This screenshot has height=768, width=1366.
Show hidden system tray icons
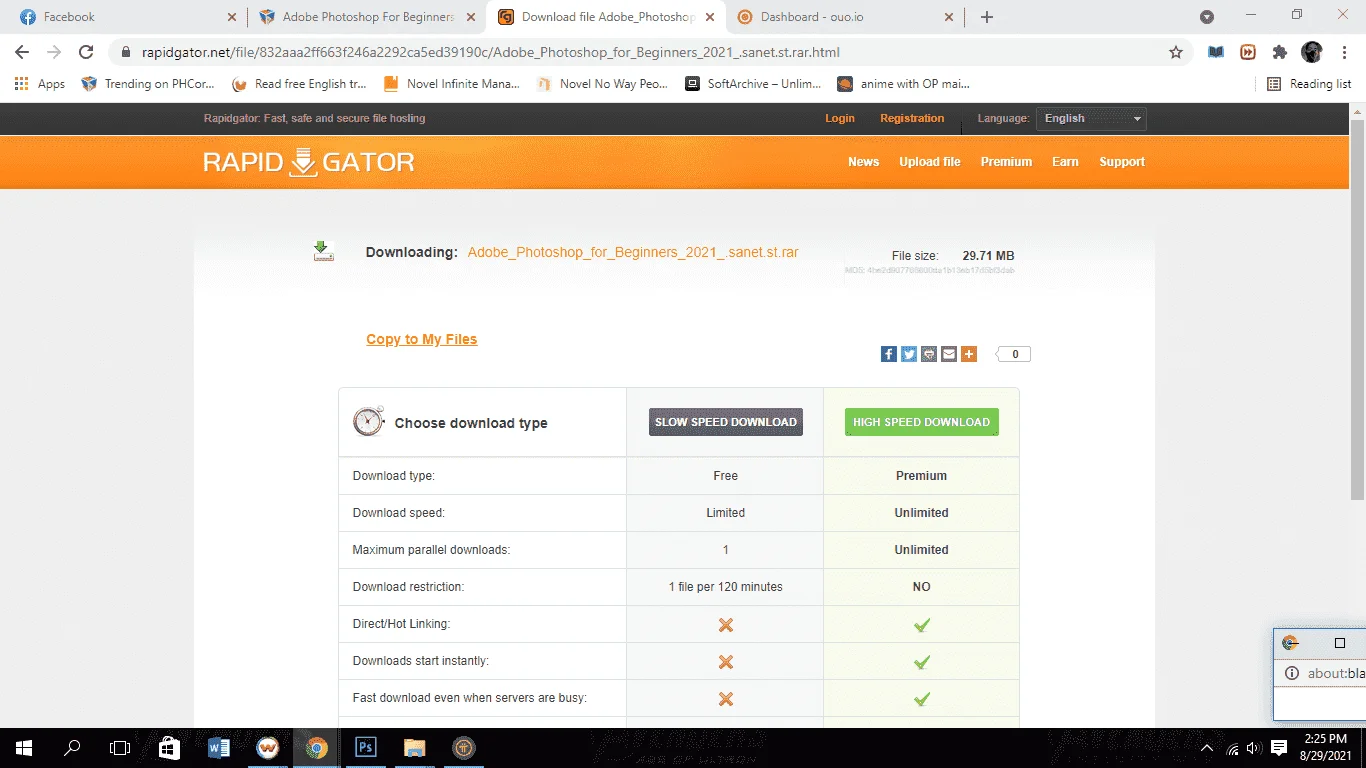1207,748
